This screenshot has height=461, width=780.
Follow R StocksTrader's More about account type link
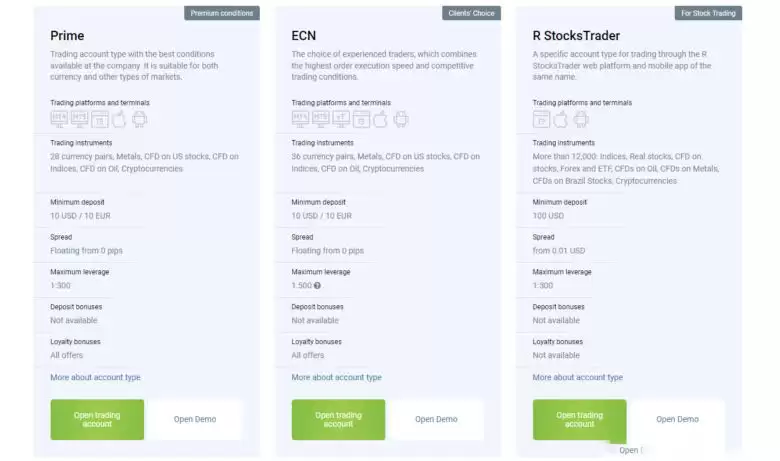(x=577, y=377)
